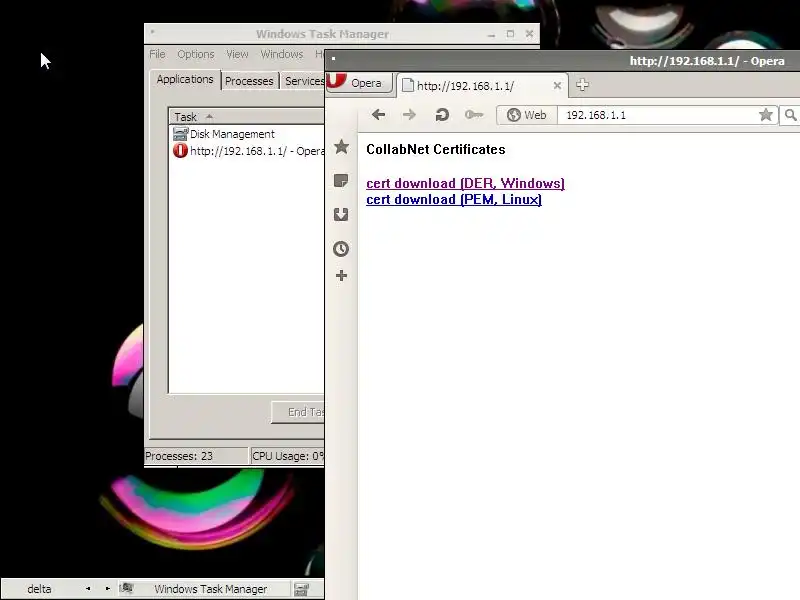
Task: Switch to previous workspace with left arrow
Action: coord(88,589)
